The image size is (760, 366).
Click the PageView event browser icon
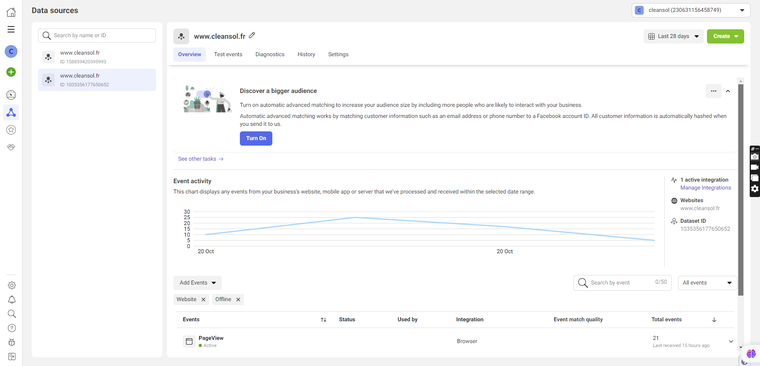point(189,341)
